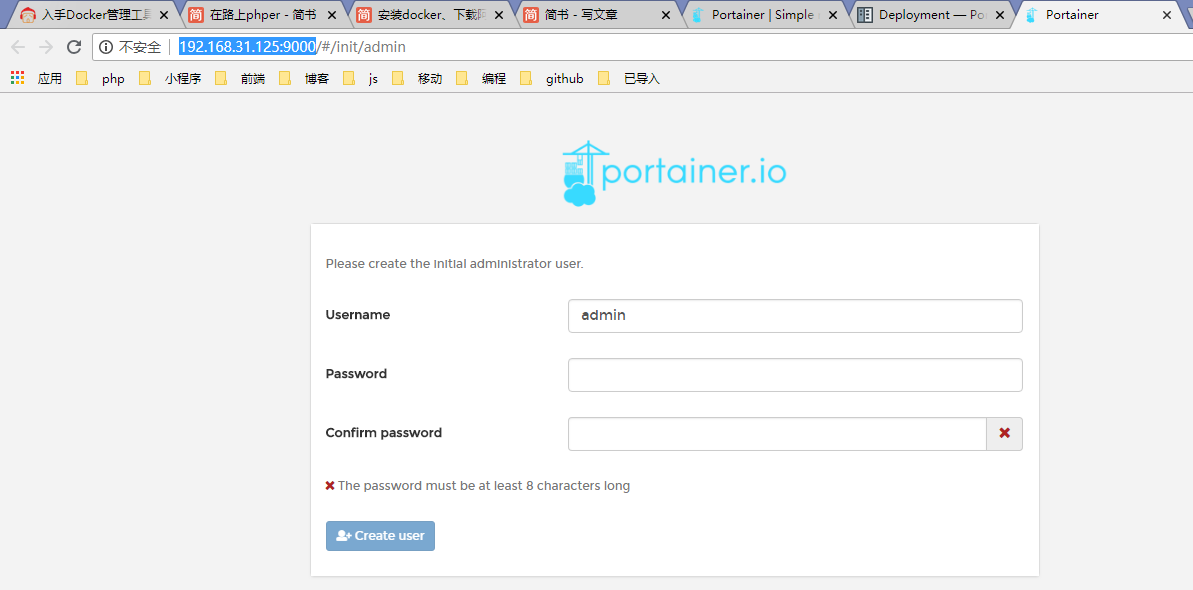
Task: Reload the page with the refresh icon
Action: 73,46
